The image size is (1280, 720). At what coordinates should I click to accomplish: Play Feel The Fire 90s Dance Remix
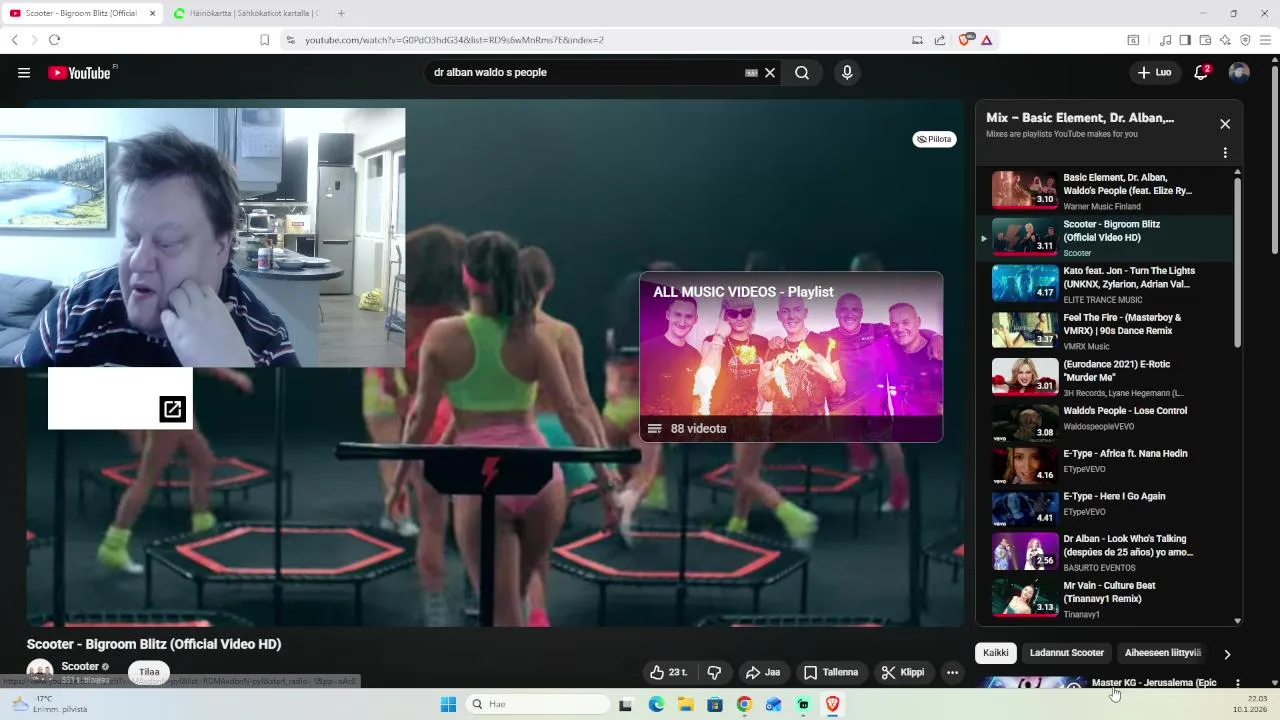[1104, 330]
